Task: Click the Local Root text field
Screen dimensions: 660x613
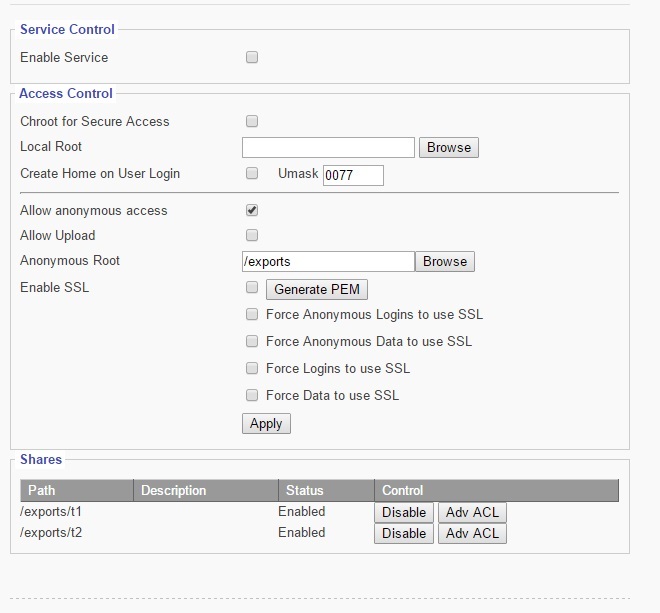Action: (328, 148)
